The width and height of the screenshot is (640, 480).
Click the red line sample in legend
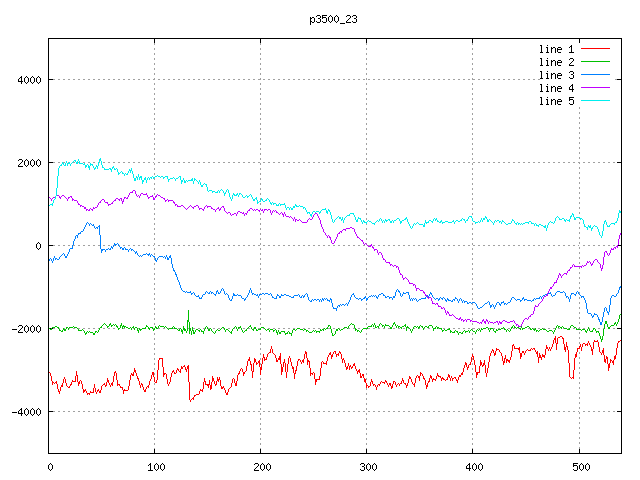(x=595, y=49)
